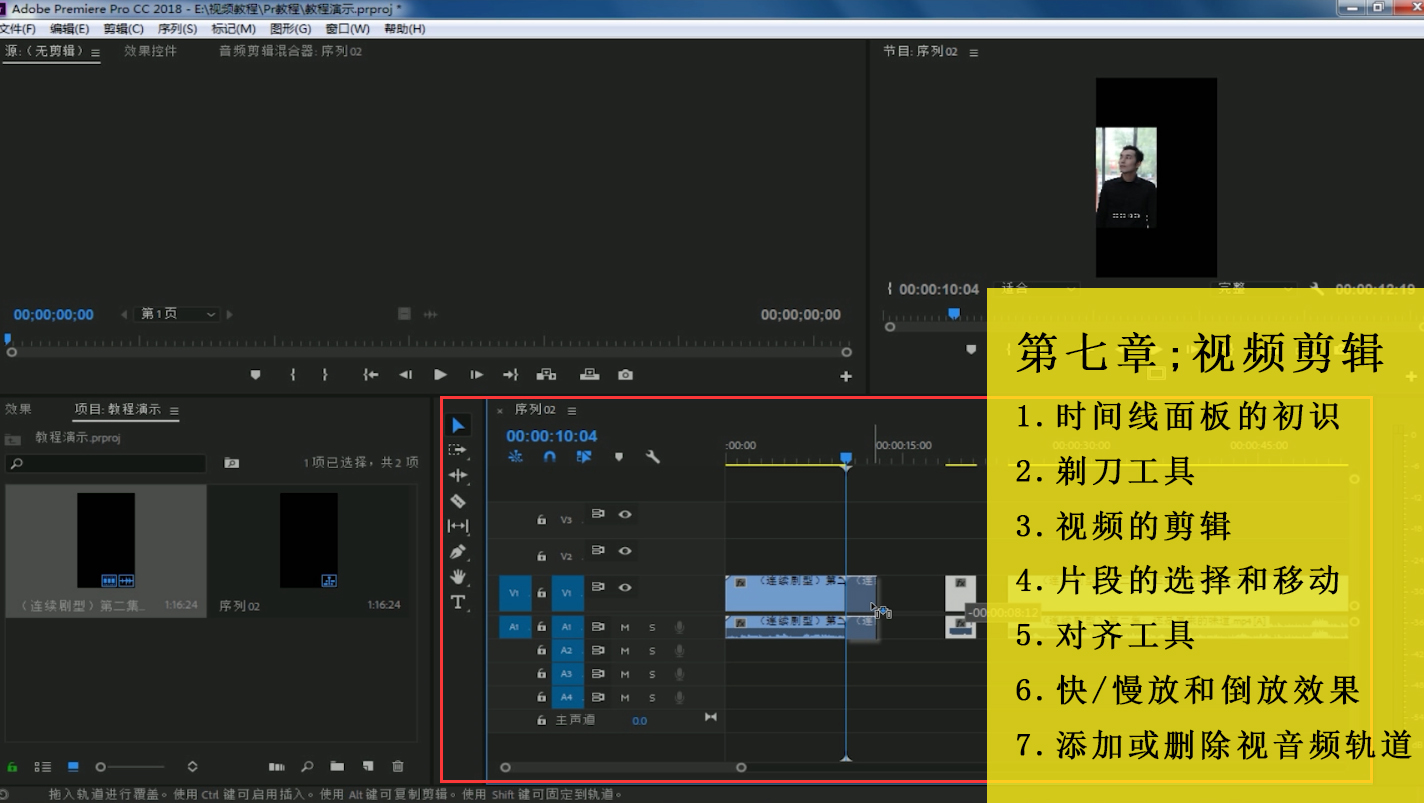Open project panel menu
1424x803 pixels.
[x=174, y=411]
